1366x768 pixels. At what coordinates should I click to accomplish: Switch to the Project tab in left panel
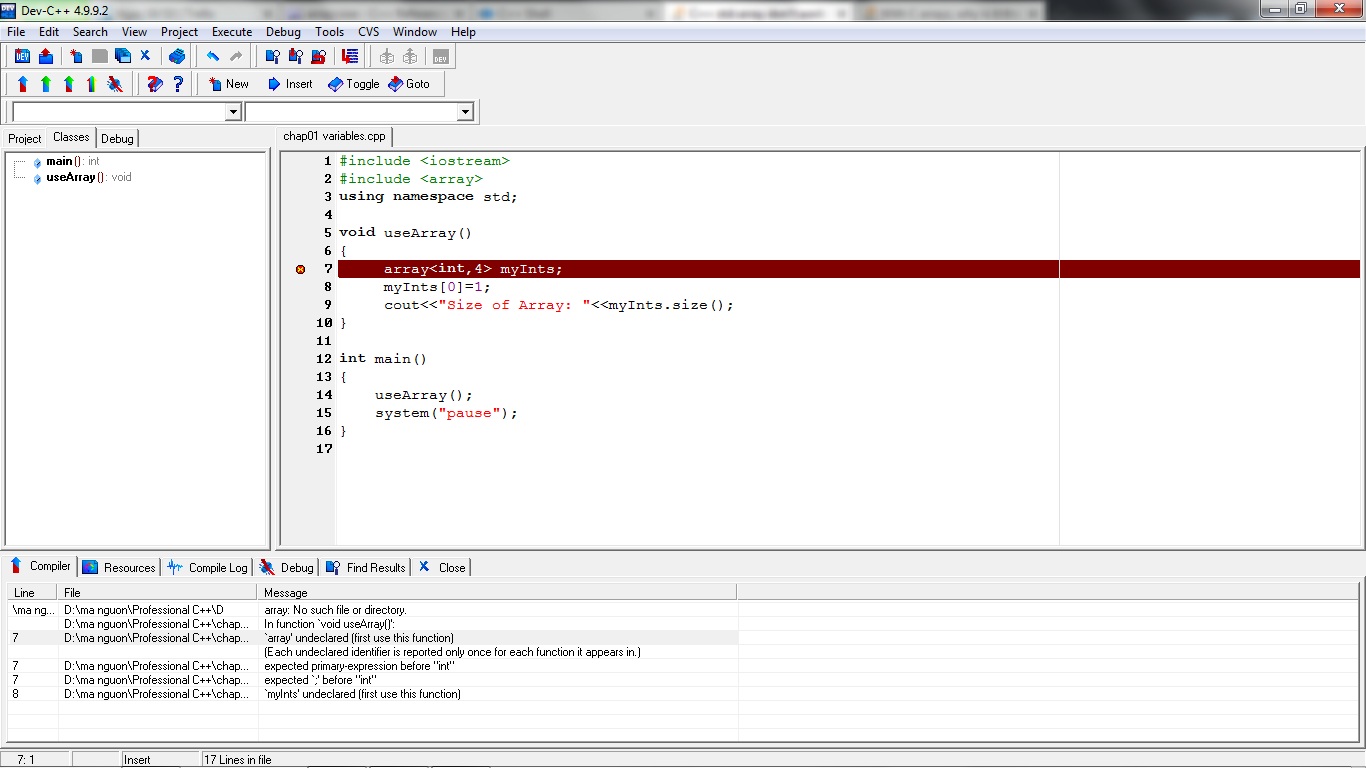[25, 138]
